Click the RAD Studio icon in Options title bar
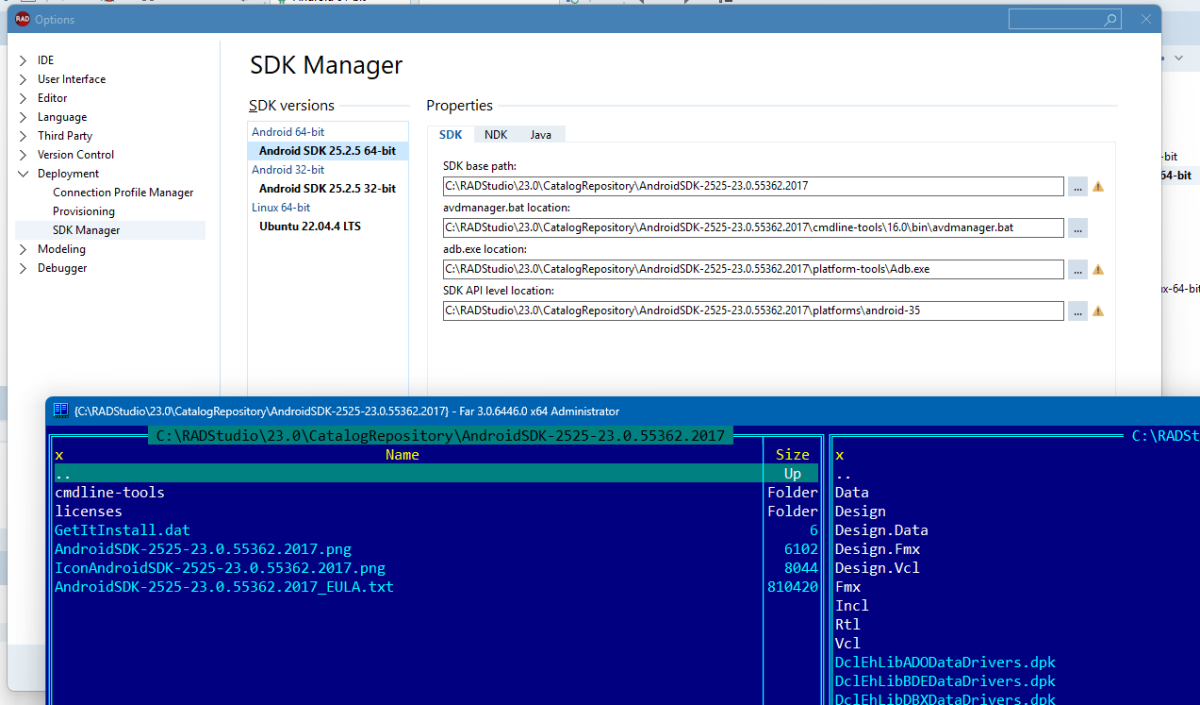The height and width of the screenshot is (705, 1200). 22,20
